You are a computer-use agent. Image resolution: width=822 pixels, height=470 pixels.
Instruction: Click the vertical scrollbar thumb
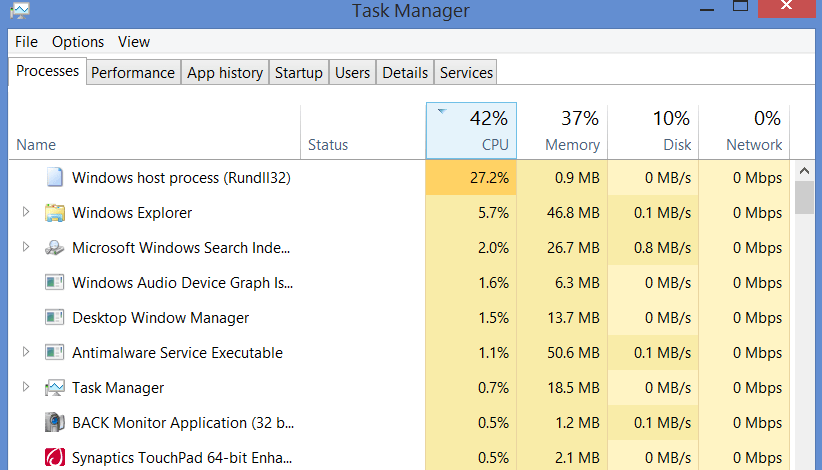click(x=805, y=196)
